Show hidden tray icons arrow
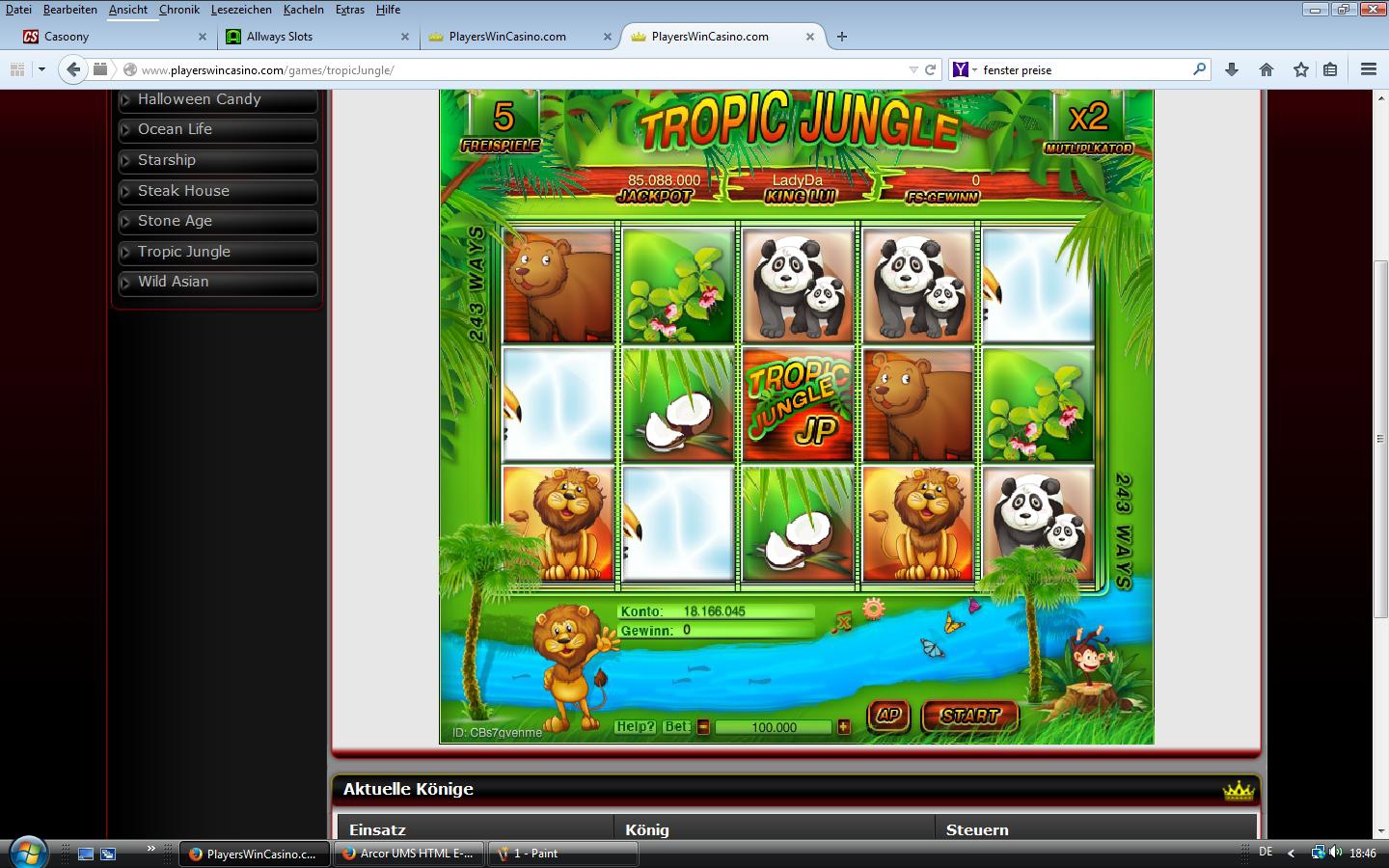The image size is (1389, 868). pos(1292,853)
